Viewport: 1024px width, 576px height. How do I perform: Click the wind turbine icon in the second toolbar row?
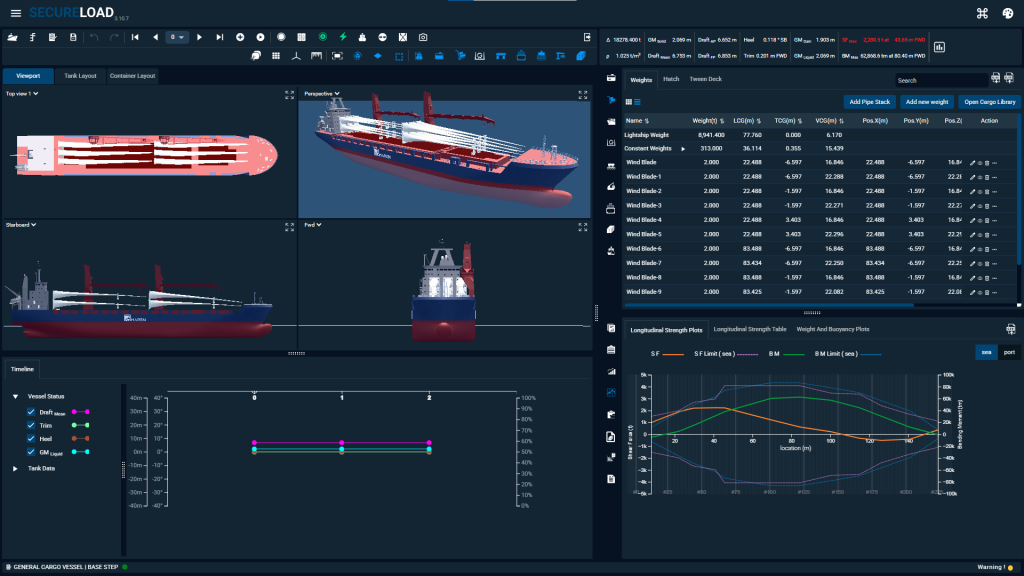[x=295, y=56]
